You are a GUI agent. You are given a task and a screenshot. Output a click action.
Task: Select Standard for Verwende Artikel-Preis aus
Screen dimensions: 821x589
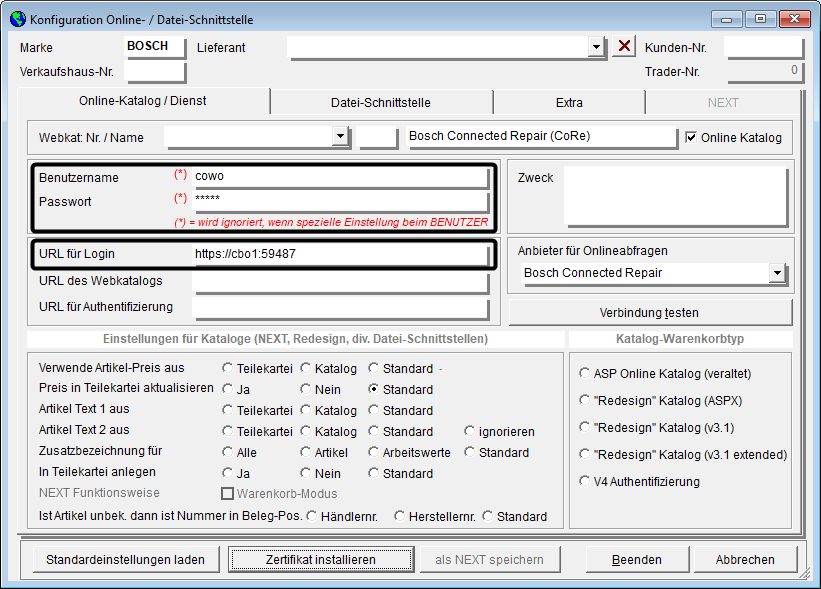373,368
